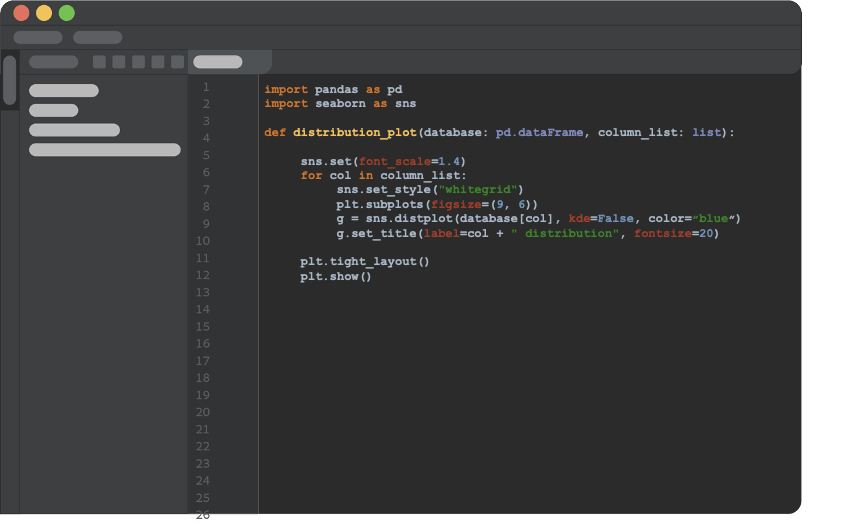Click the second square toolbar icon
The width and height of the screenshot is (852, 524).
[x=119, y=62]
